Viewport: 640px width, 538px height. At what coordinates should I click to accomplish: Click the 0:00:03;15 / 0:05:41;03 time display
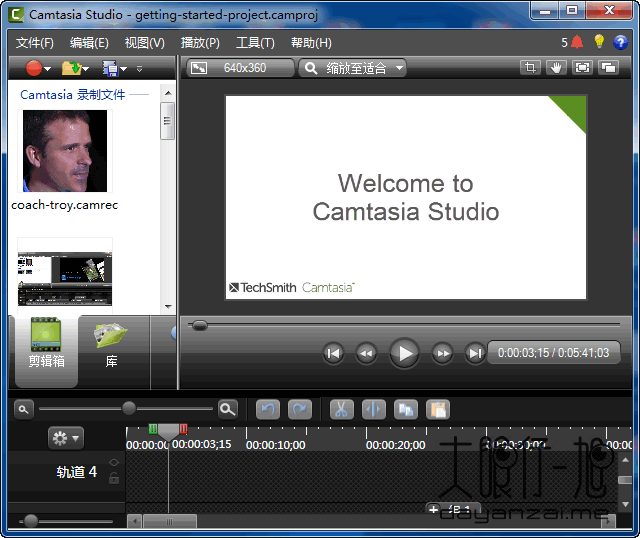coord(553,353)
